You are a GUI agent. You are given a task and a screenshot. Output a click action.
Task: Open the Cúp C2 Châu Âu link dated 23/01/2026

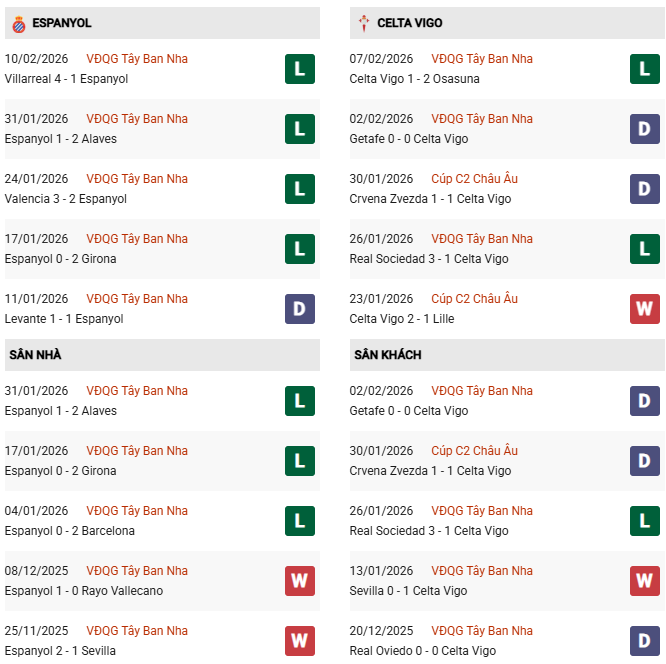click(x=474, y=299)
